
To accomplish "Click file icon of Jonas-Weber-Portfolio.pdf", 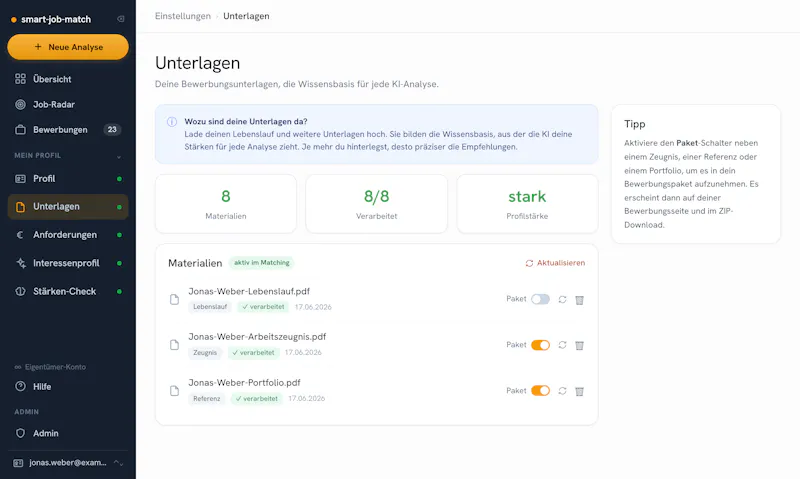I will point(174,391).
